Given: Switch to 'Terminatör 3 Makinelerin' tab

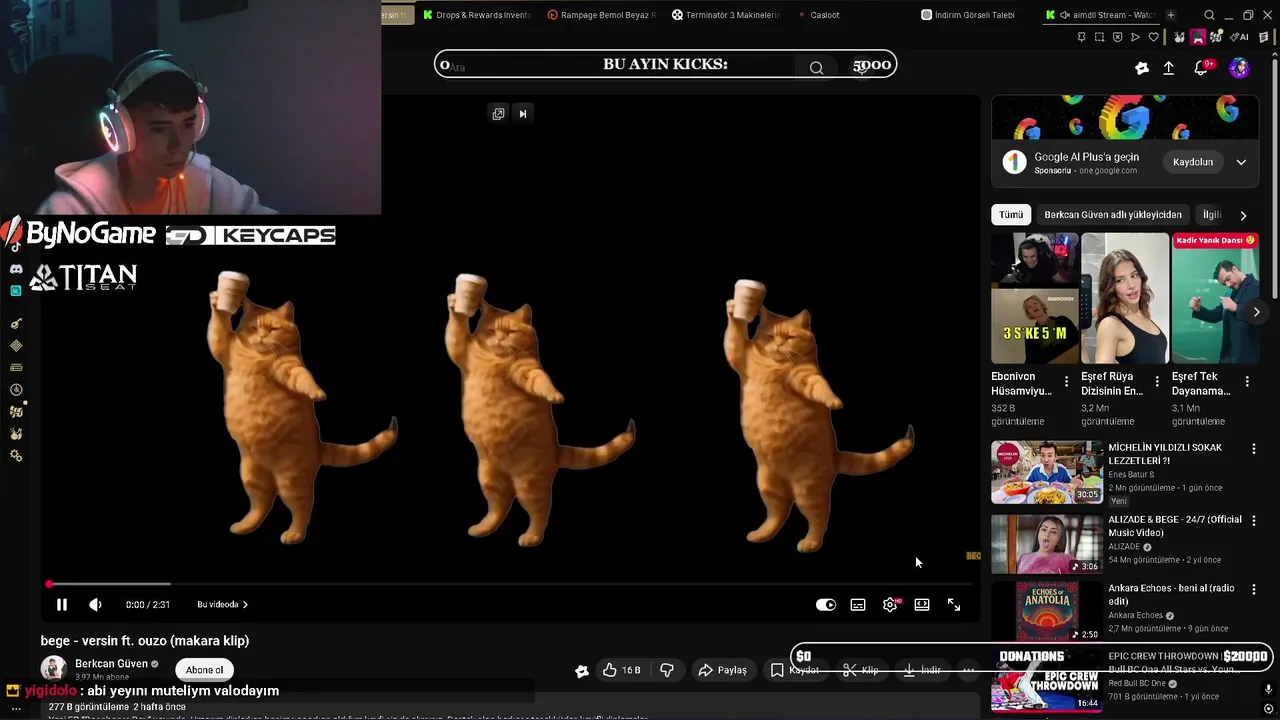Looking at the screenshot, I should point(727,15).
